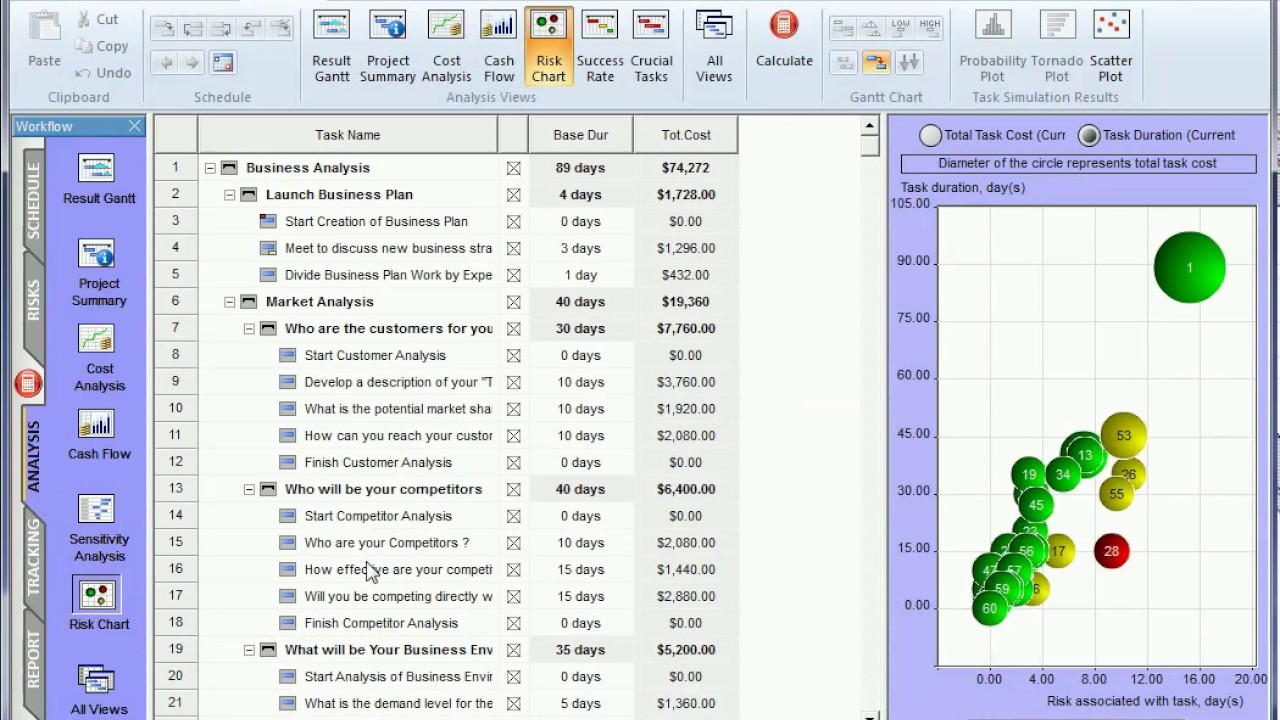Toggle checkbox for Finish Competitor Analysis row
The width and height of the screenshot is (1280, 720).
point(513,623)
